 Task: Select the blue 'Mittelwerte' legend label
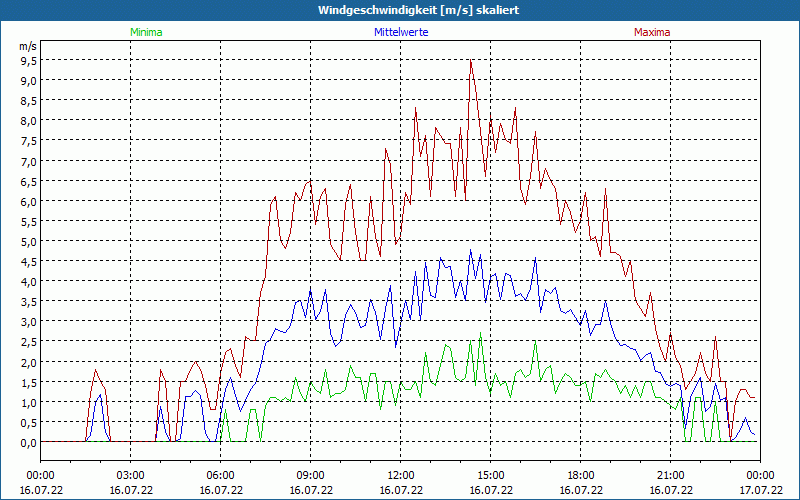click(401, 32)
